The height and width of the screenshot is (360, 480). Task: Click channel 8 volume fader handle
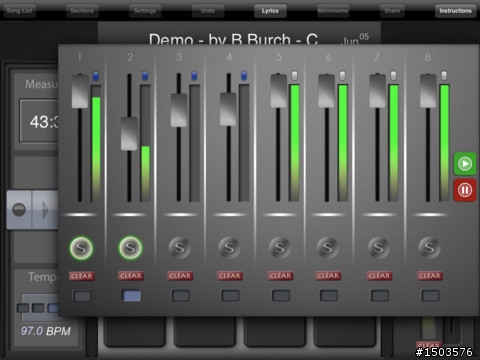click(x=428, y=91)
